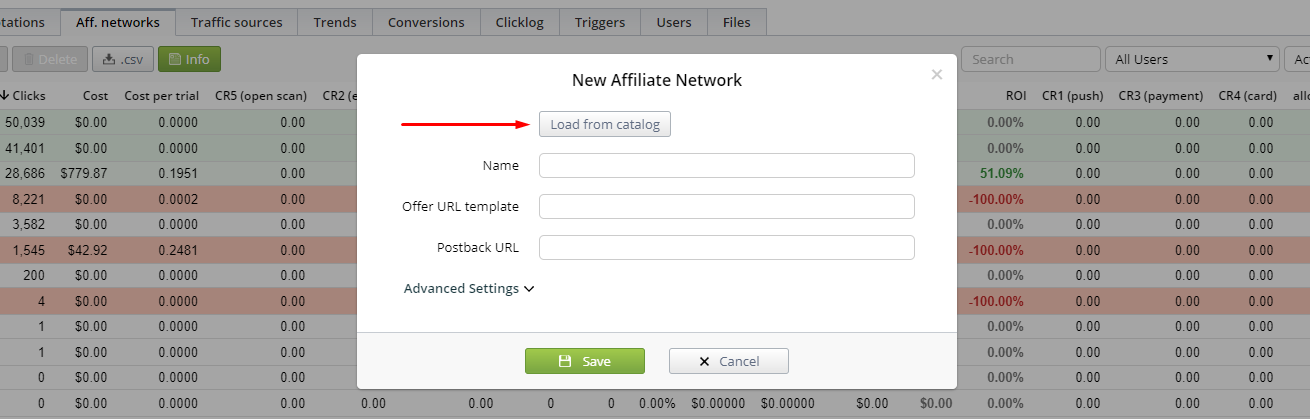This screenshot has height=419, width=1310.
Task: Sort by the Clicks column header
Action: click(22, 96)
